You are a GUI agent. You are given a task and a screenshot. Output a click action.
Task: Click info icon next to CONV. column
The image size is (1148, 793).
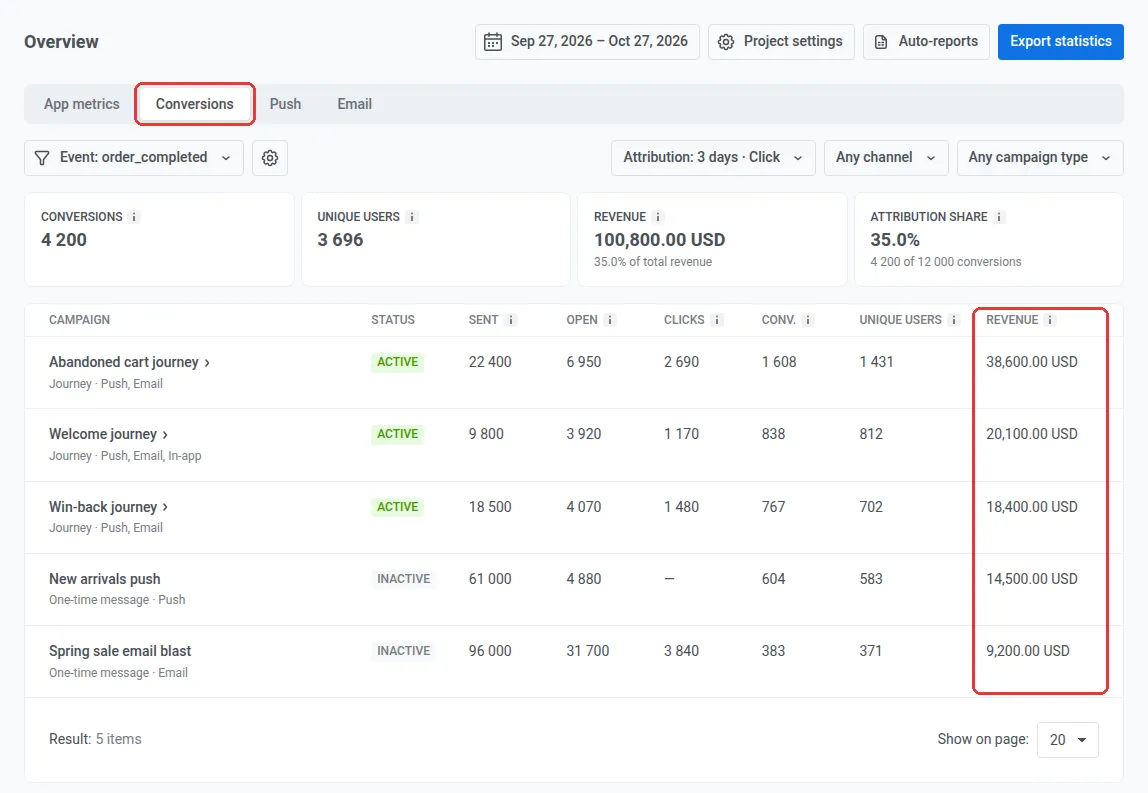click(808, 320)
